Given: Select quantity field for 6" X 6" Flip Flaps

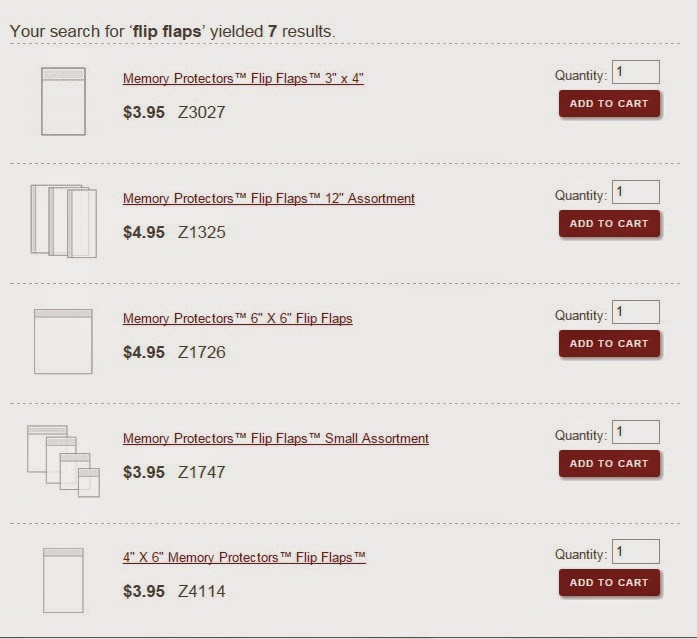Looking at the screenshot, I should (636, 312).
